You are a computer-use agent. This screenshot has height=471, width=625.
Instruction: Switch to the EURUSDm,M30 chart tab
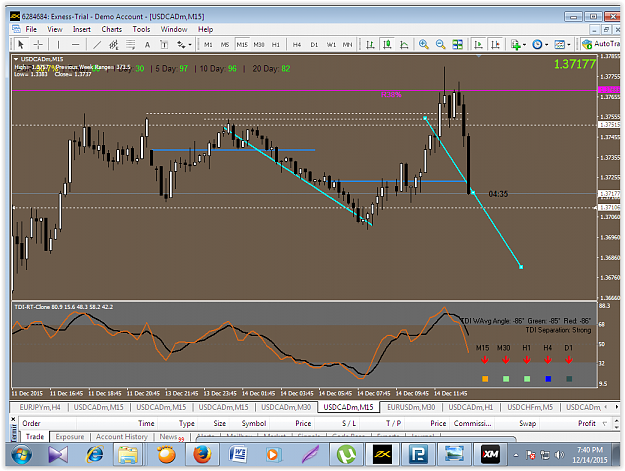tap(411, 407)
